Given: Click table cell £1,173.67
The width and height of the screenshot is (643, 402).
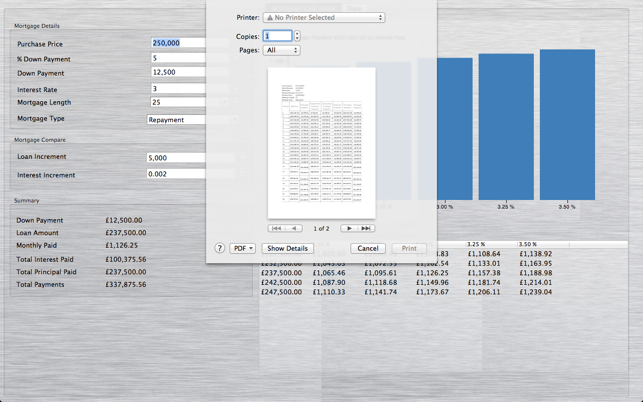Looking at the screenshot, I should 432,292.
